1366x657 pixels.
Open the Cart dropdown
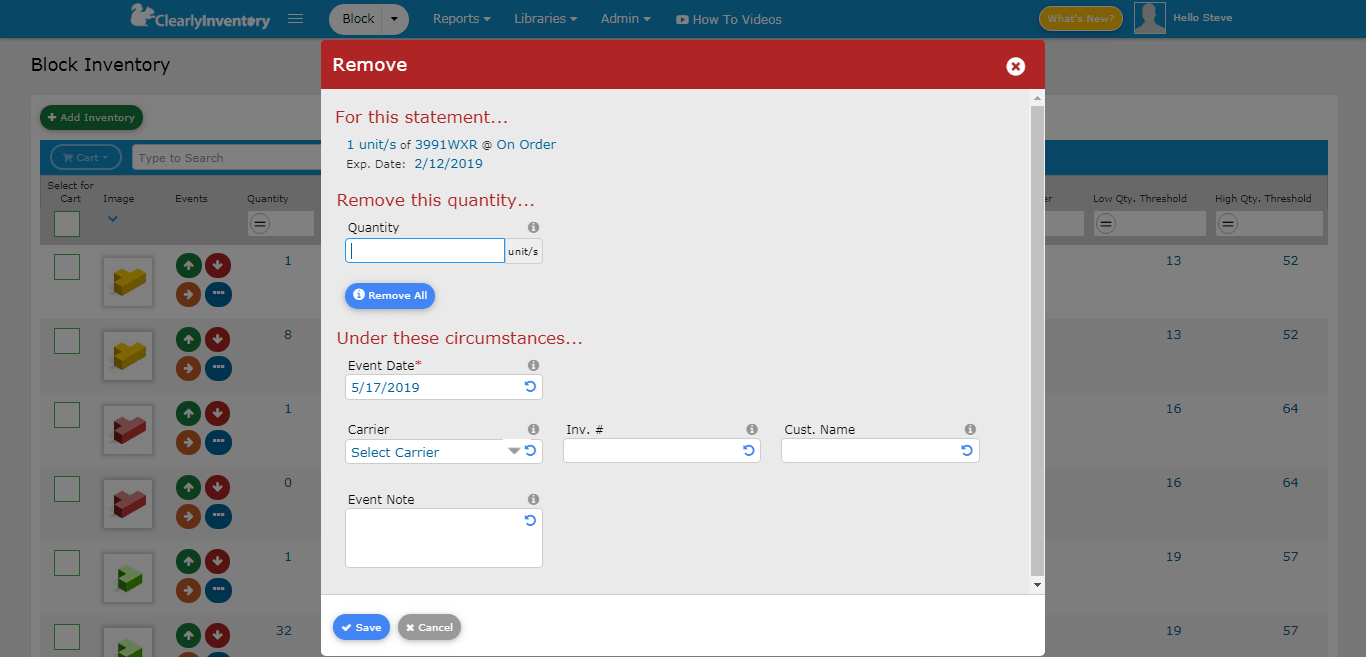coord(86,158)
